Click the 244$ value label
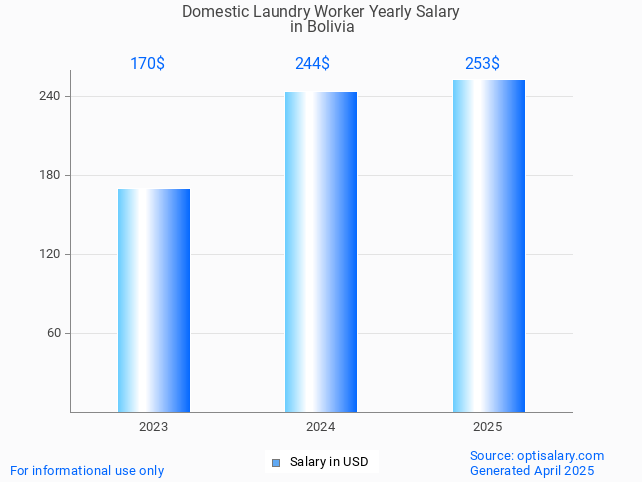 312,64
